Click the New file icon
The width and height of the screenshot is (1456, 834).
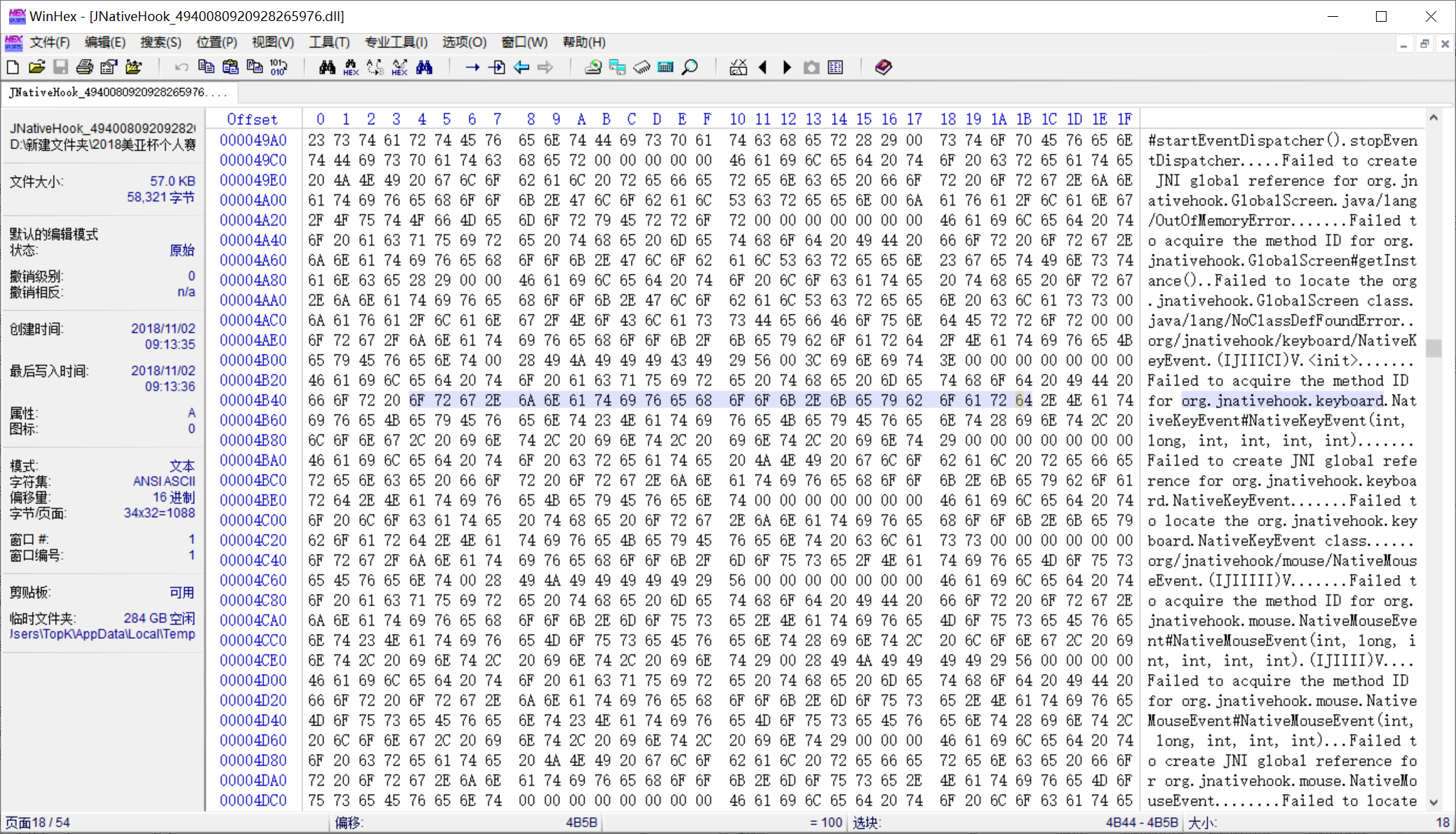pyautogui.click(x=13, y=67)
